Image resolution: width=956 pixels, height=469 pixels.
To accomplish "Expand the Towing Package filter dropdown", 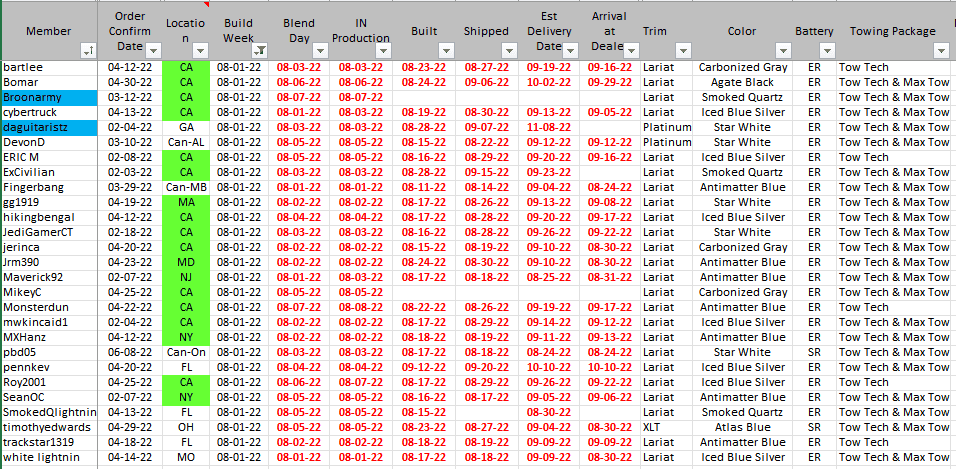I will [940, 50].
